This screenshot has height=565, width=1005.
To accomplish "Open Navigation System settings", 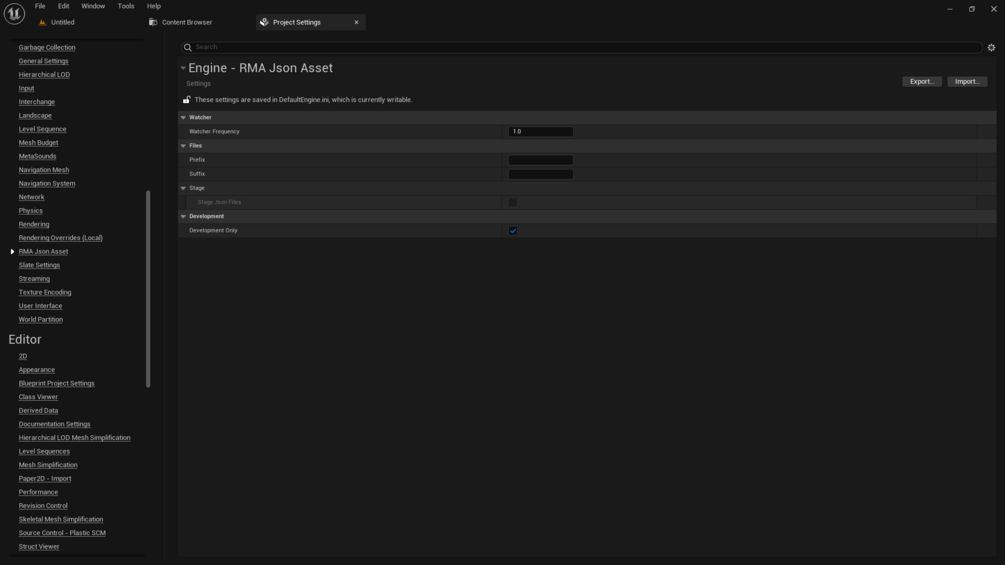I will coord(47,183).
